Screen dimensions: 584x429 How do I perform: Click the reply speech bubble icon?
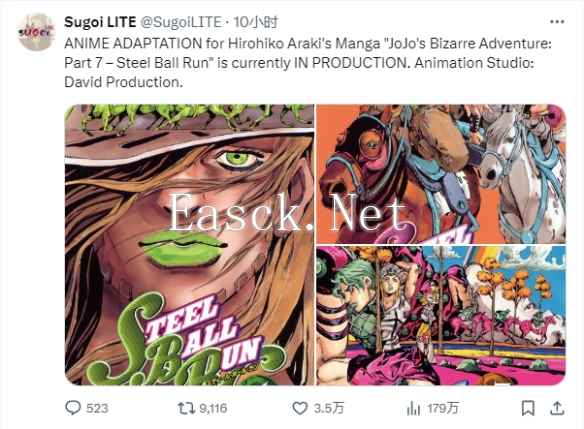pyautogui.click(x=73, y=408)
